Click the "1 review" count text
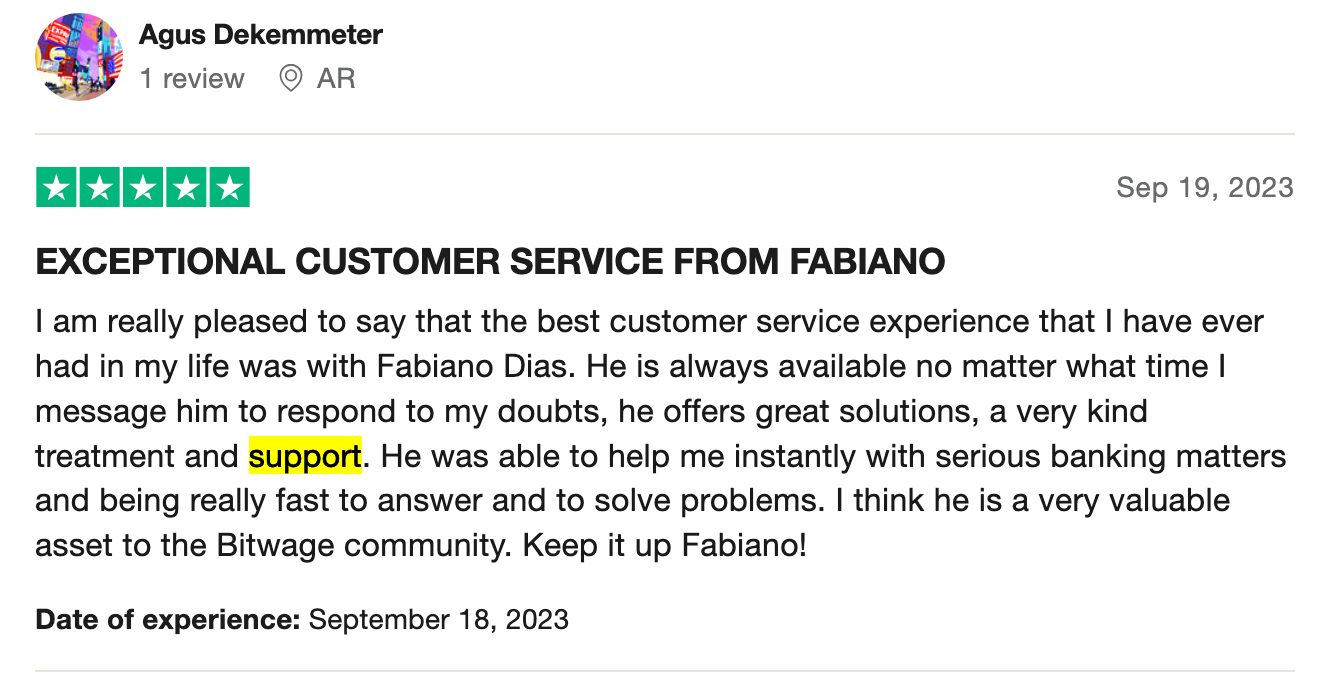 [192, 79]
